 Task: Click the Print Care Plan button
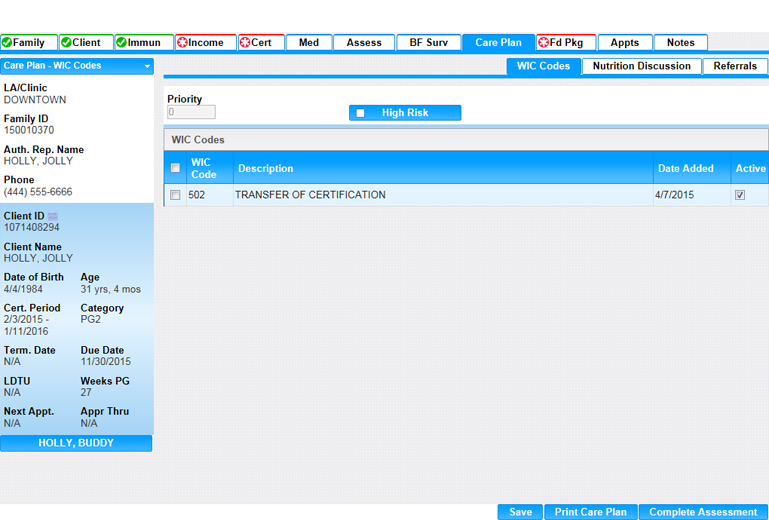click(x=590, y=512)
